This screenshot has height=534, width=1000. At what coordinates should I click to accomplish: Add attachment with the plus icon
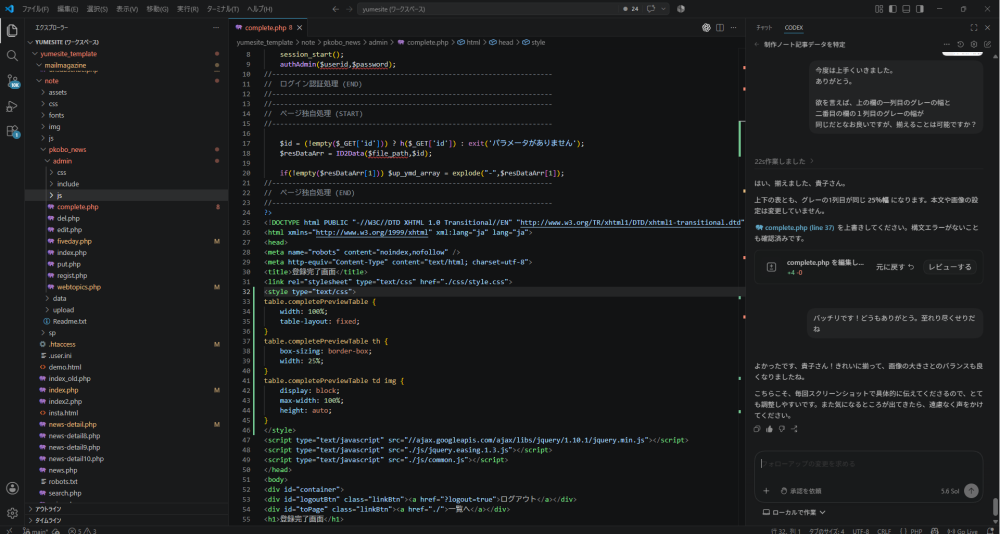click(x=767, y=491)
